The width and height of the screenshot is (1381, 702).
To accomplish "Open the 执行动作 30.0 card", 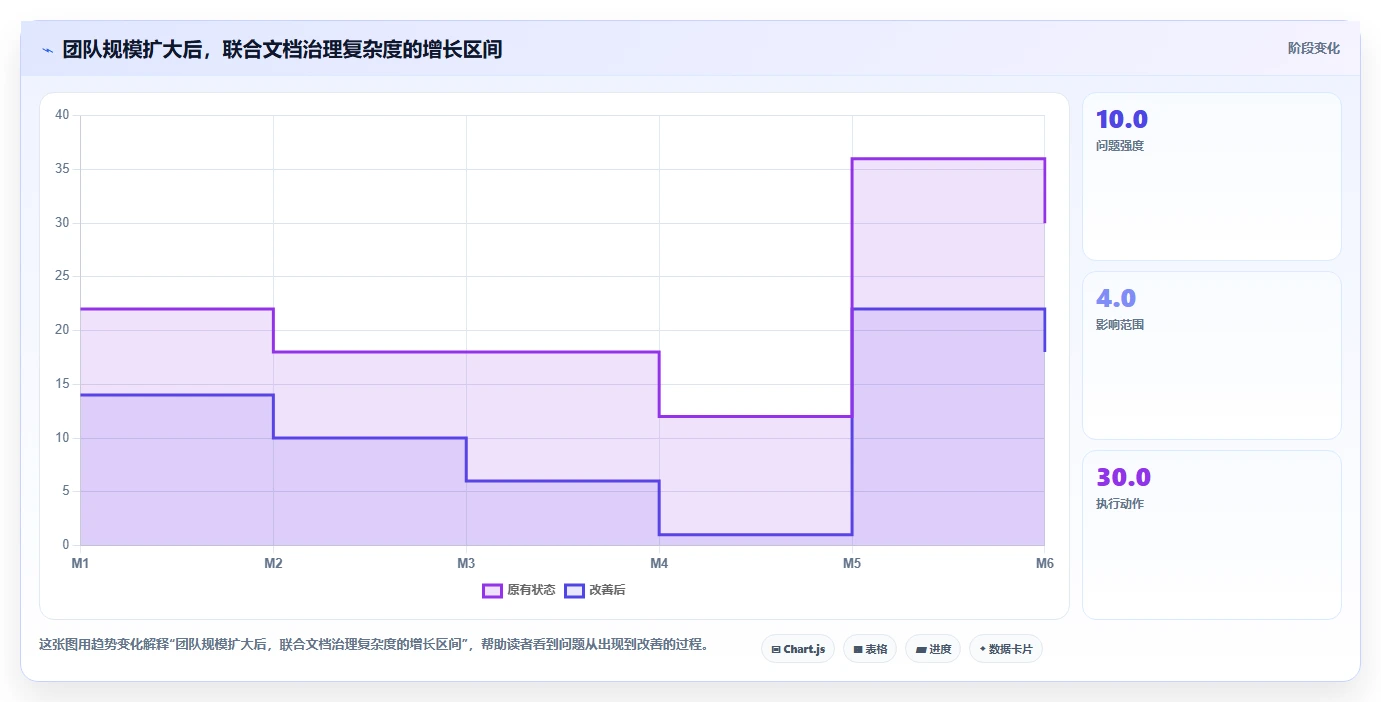I will (x=1211, y=534).
